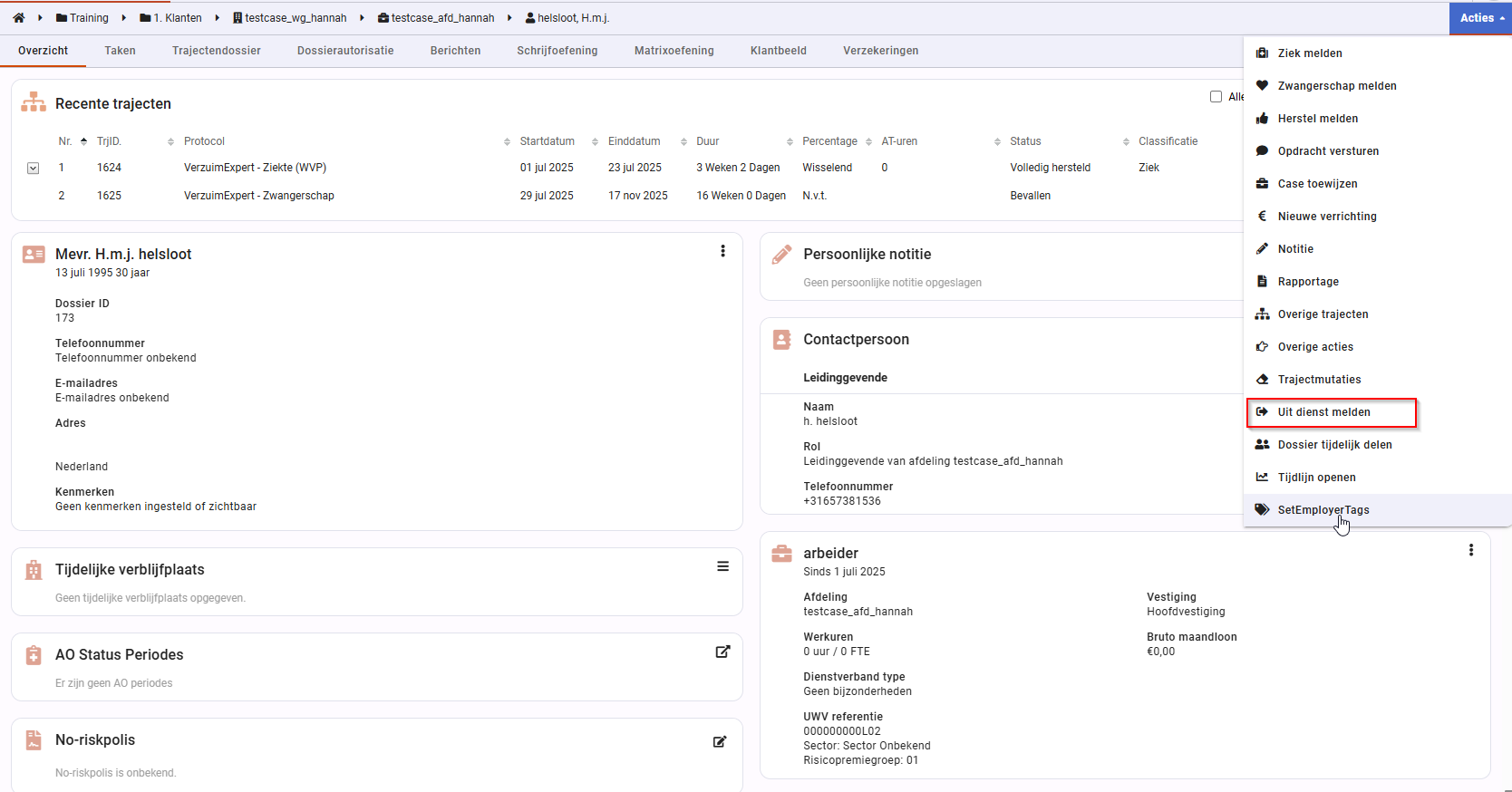Open testcase_afd_hannah in the breadcrumb
The height and width of the screenshot is (792, 1512).
point(436,18)
